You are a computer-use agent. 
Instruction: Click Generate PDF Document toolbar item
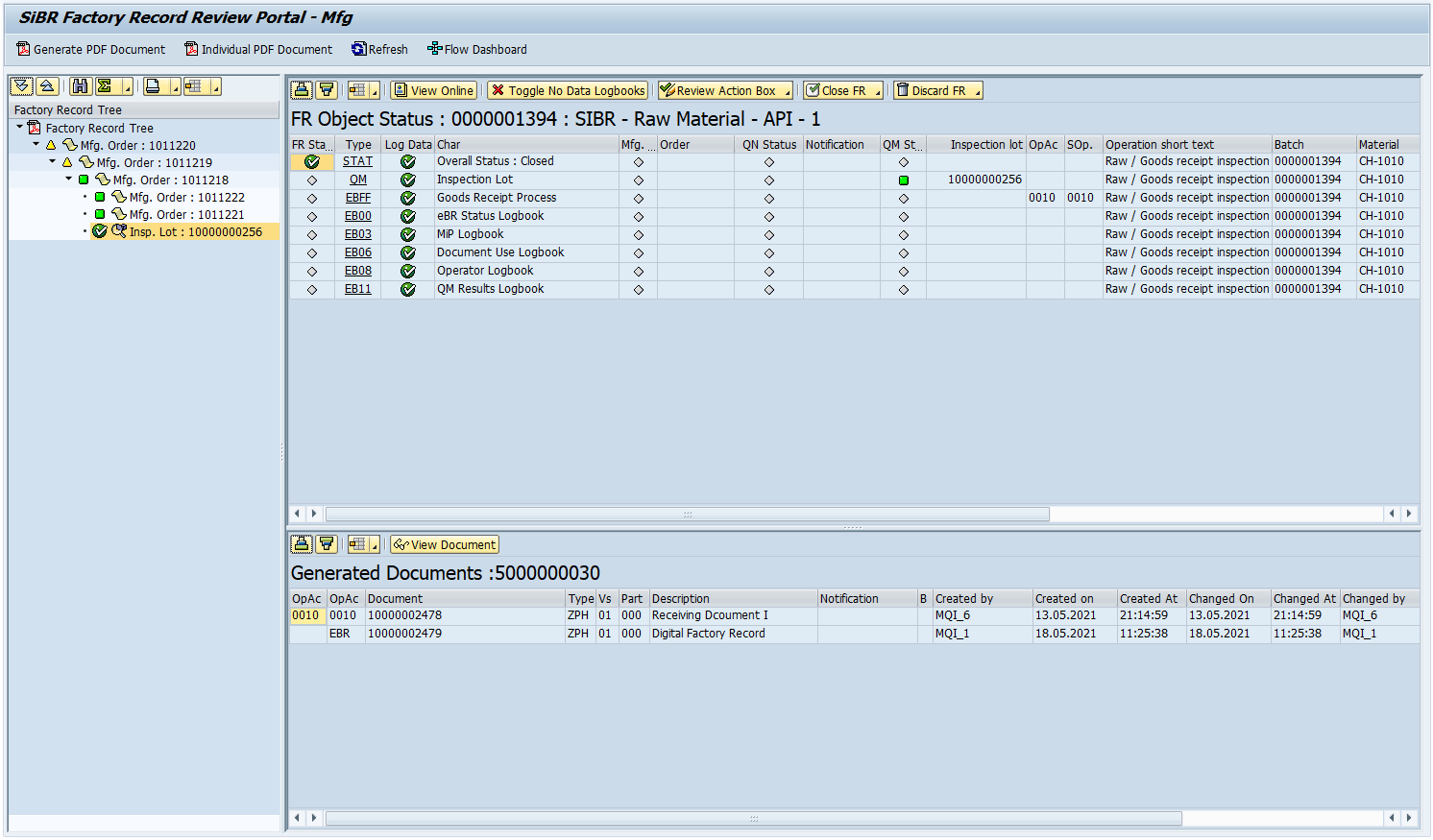tap(91, 49)
